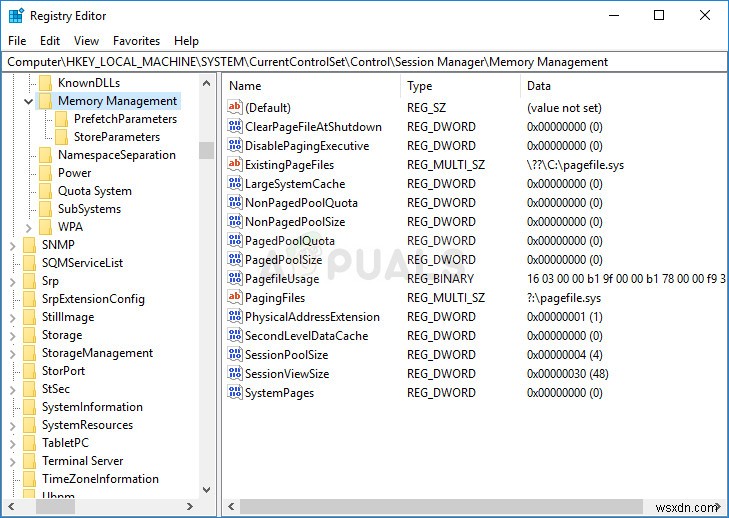Click the tree pane vertical scrollbar thumb
729x518 pixels.
click(x=206, y=151)
